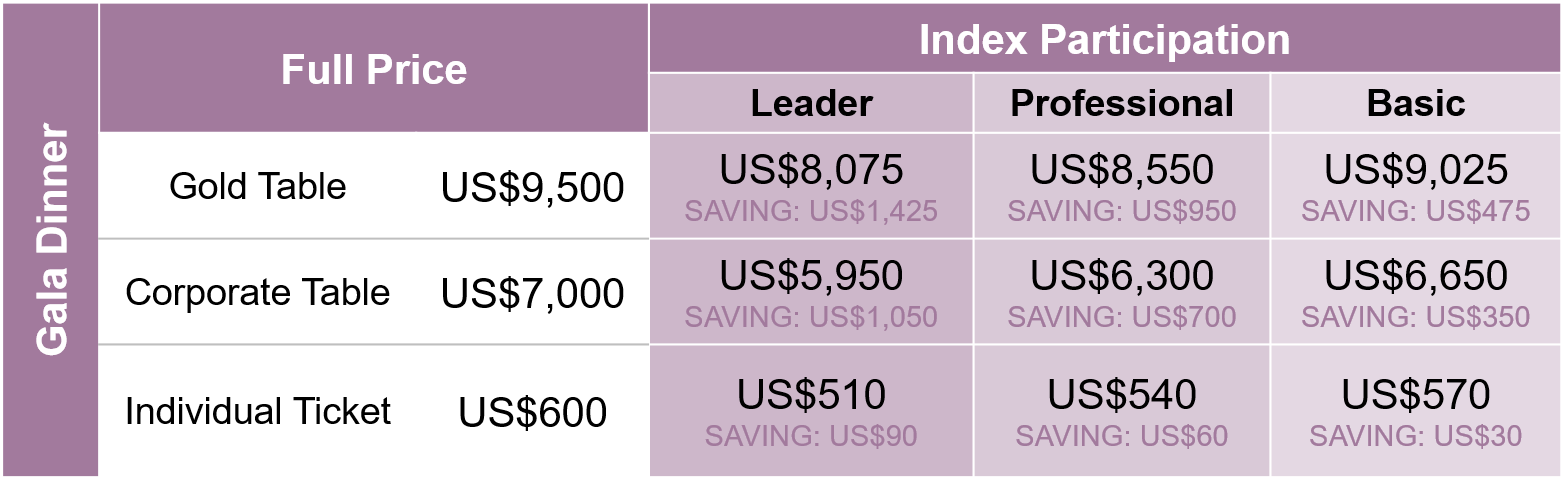The width and height of the screenshot is (1564, 480).
Task: Click the SAVING: US$30 text
Action: point(1416,436)
